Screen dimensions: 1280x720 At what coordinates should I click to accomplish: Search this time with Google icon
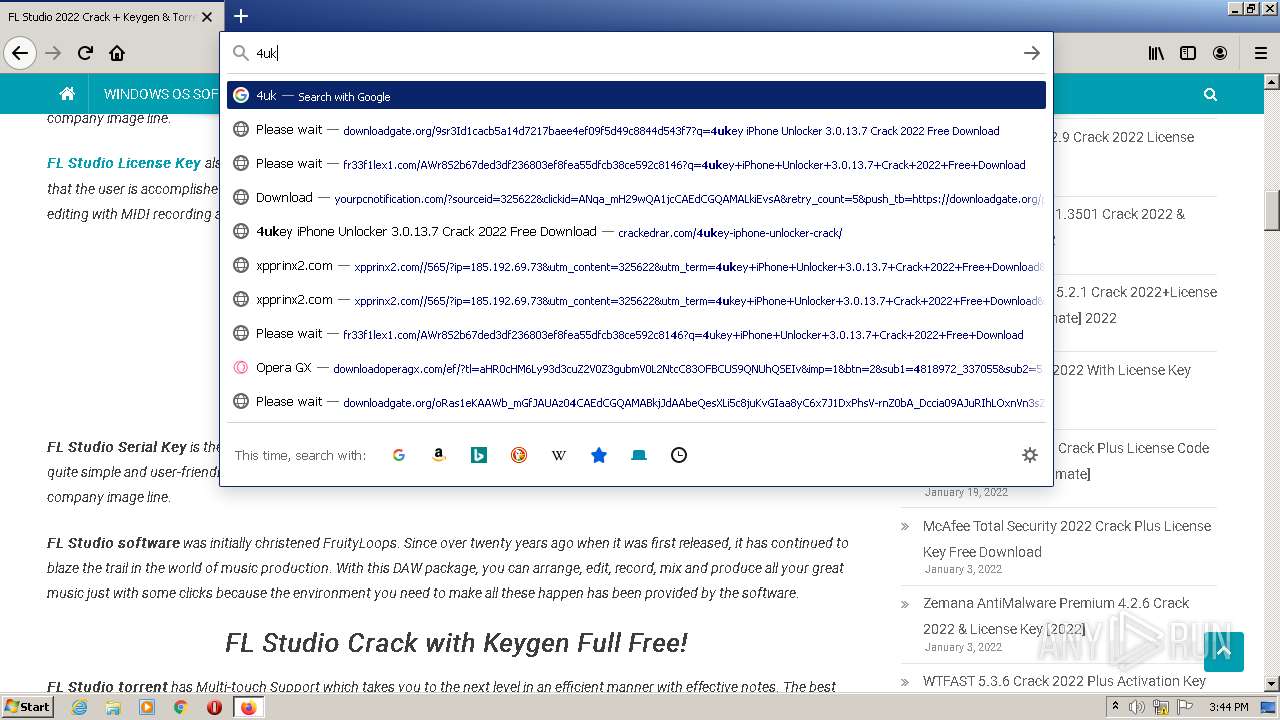(399, 455)
